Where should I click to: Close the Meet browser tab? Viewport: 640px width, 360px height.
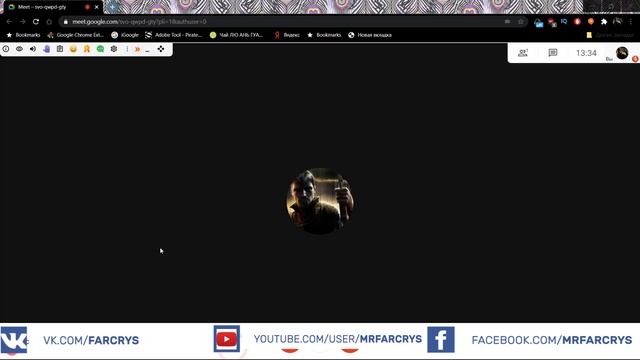[x=97, y=7]
